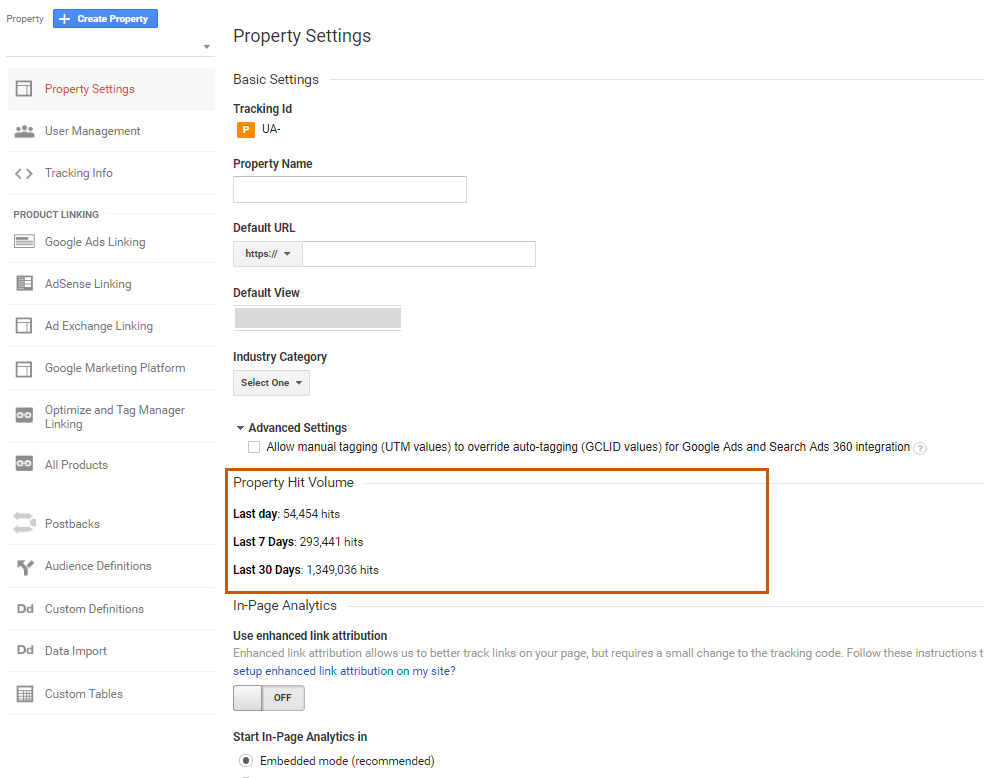Collapse the Advanced Settings section
This screenshot has width=984, height=778.
[x=241, y=428]
